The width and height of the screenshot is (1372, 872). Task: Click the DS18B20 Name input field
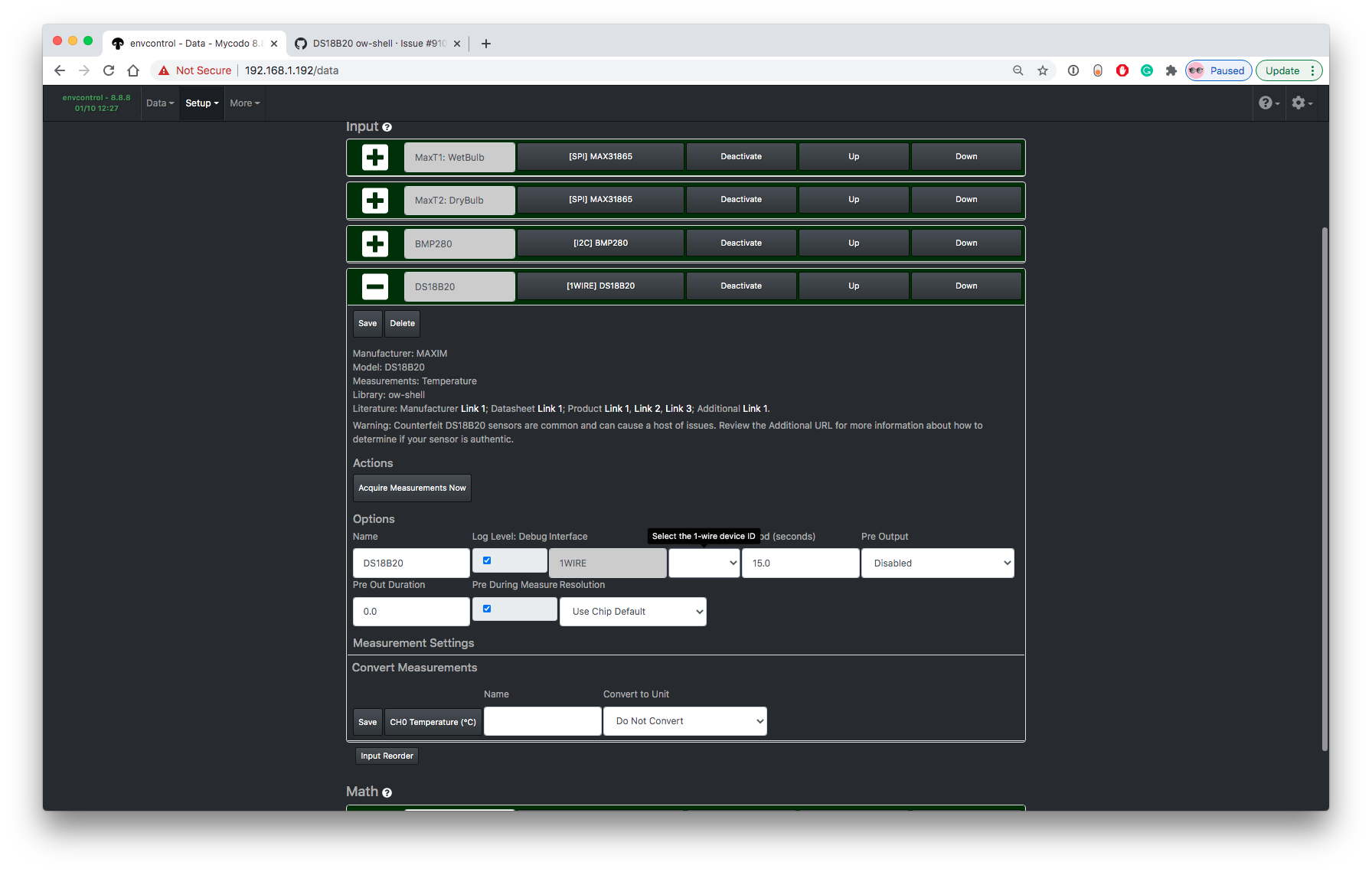tap(411, 563)
